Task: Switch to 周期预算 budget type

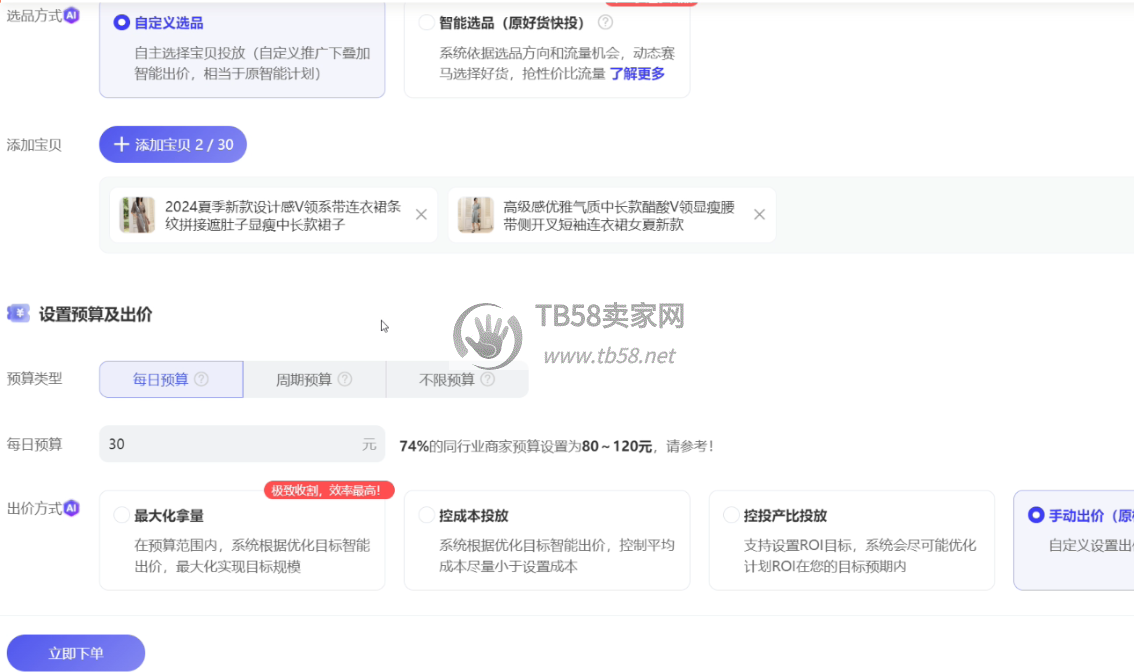Action: [x=314, y=380]
